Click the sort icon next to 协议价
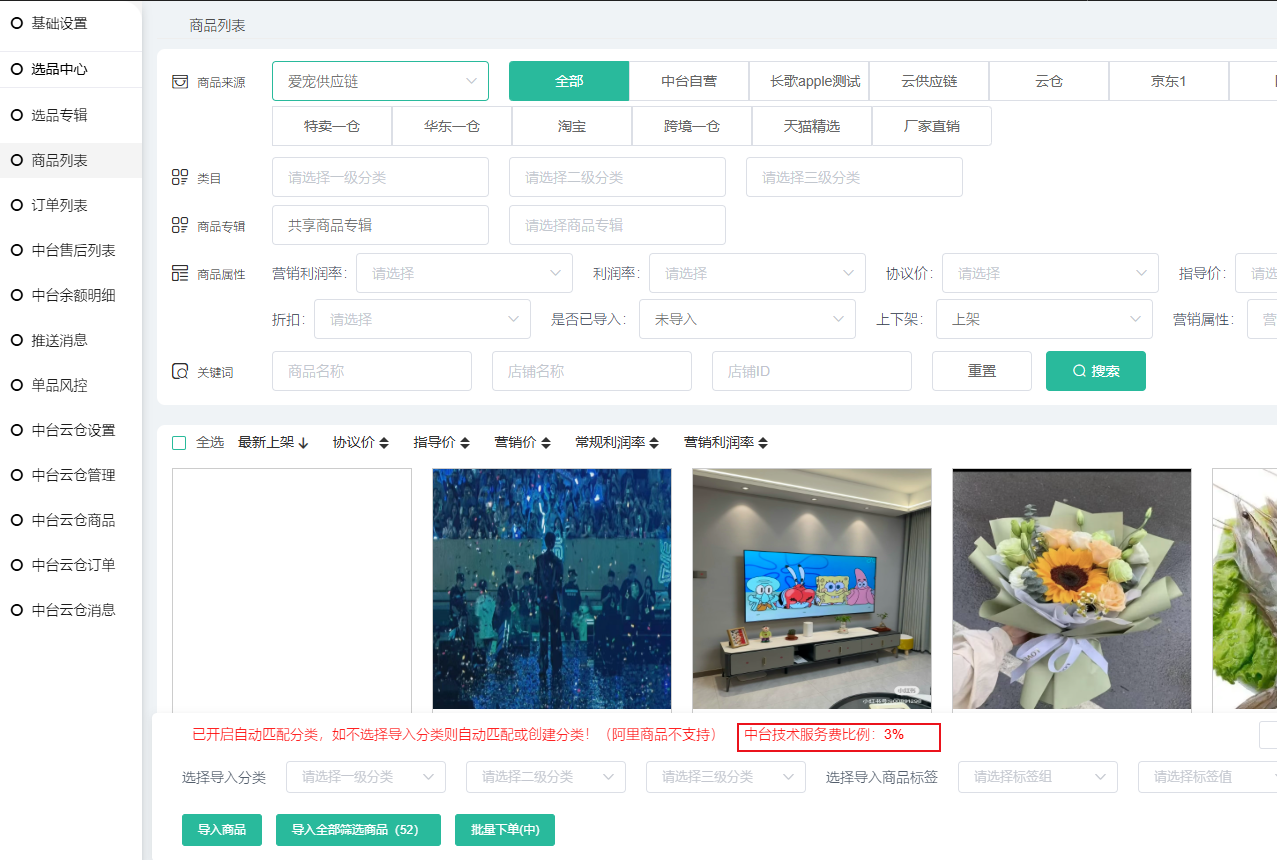Viewport: 1277px width, 860px height. coord(383,443)
